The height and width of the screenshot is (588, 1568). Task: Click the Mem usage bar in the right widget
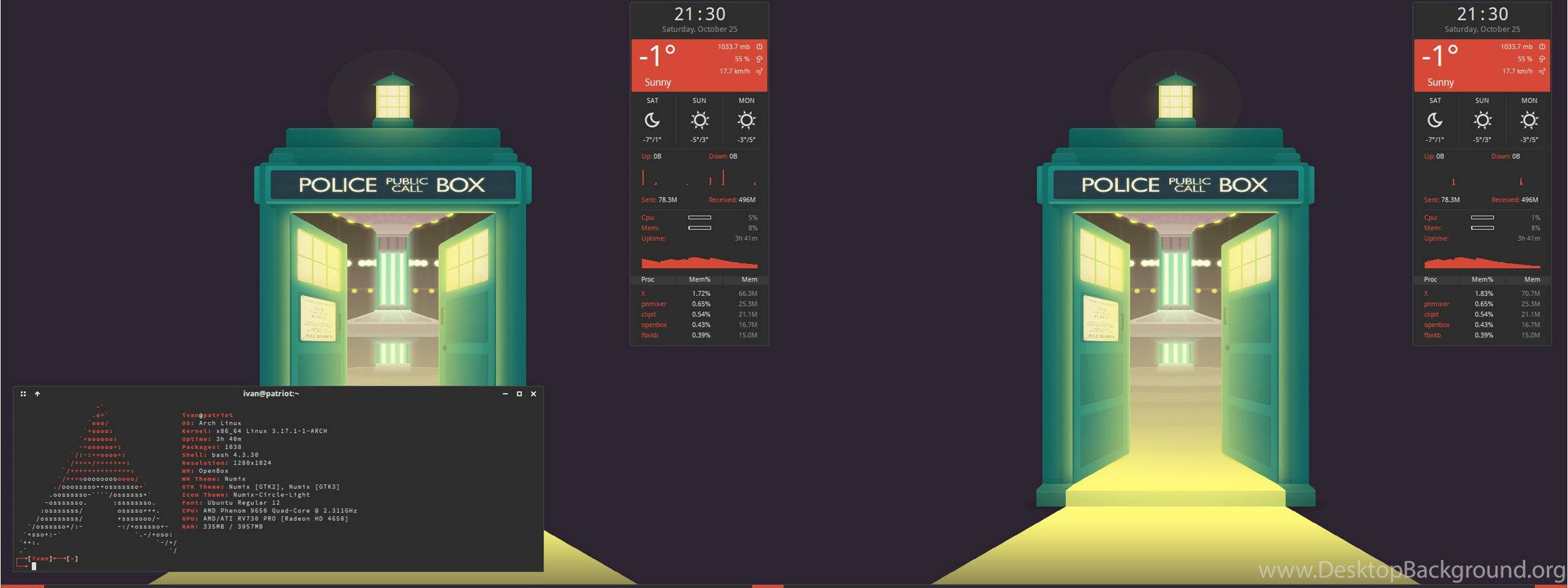(1482, 228)
